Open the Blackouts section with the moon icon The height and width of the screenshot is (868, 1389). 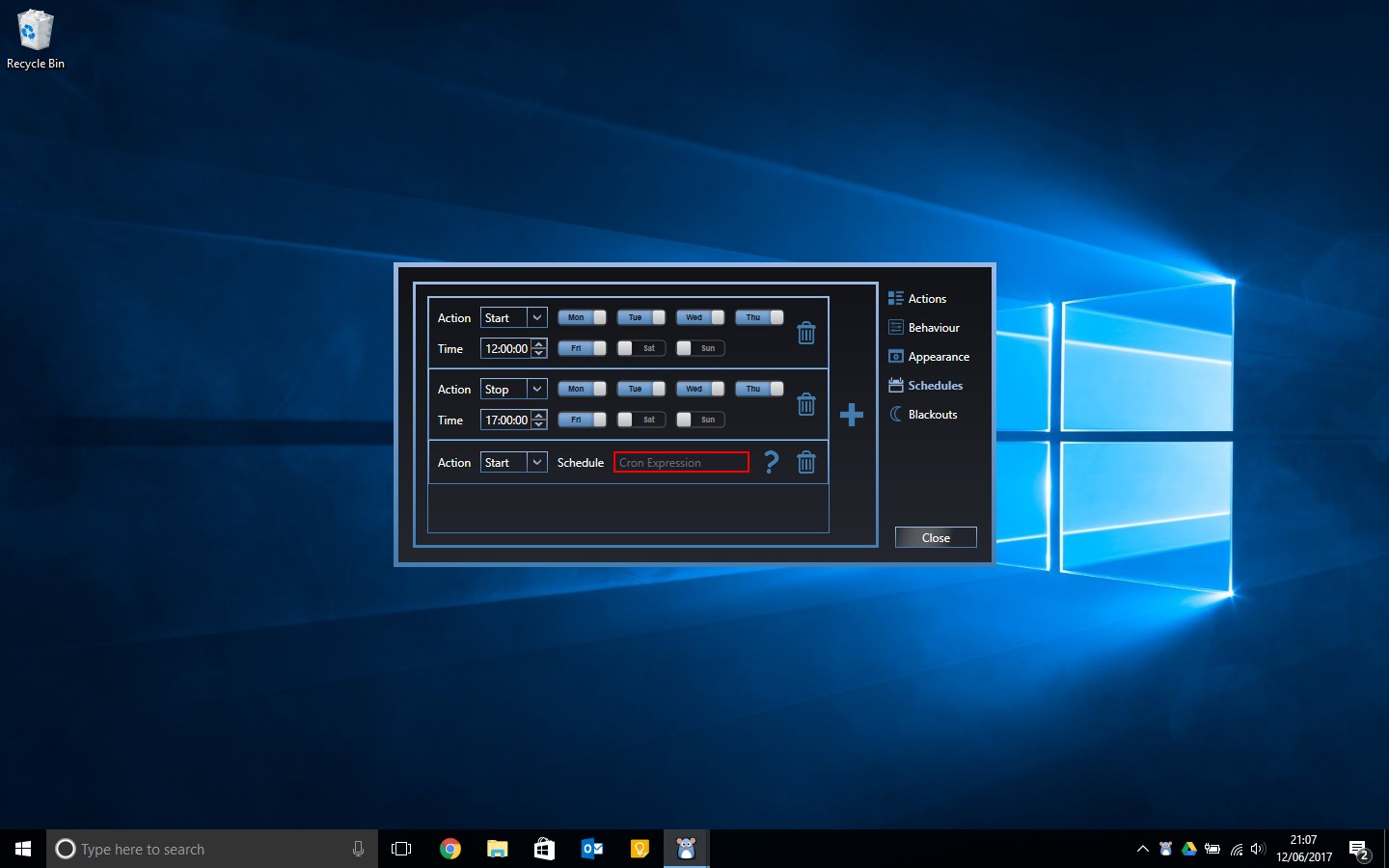(932, 414)
